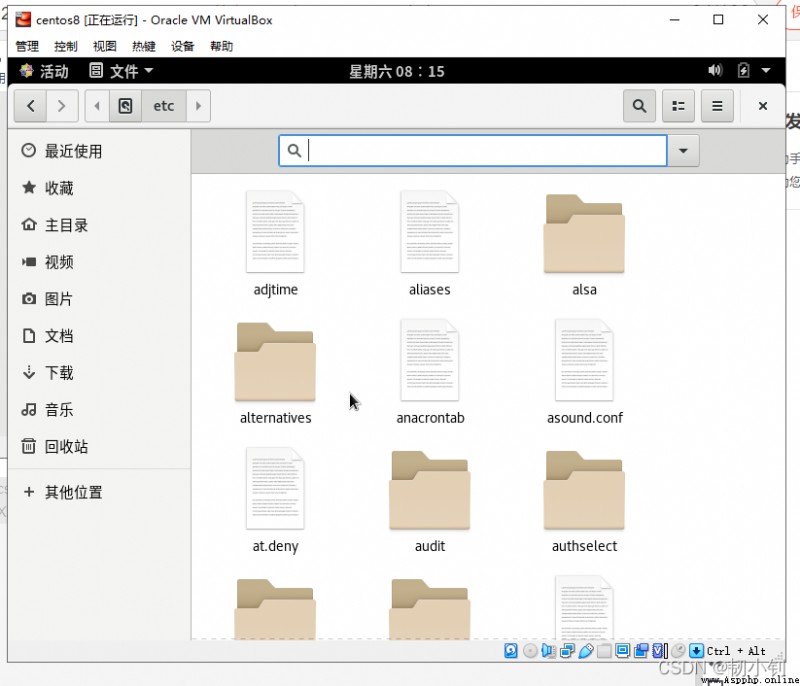The height and width of the screenshot is (686, 800).
Task: Click the audio speaker status bar icon
Action: 548,651
